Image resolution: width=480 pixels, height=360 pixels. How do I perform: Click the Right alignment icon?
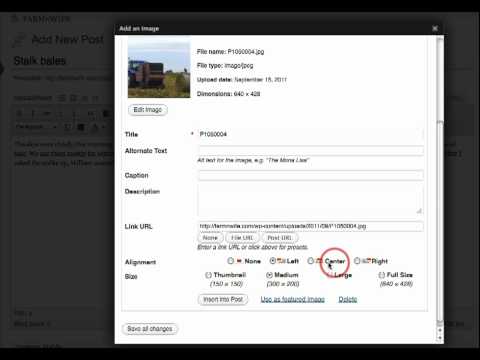tap(366, 261)
